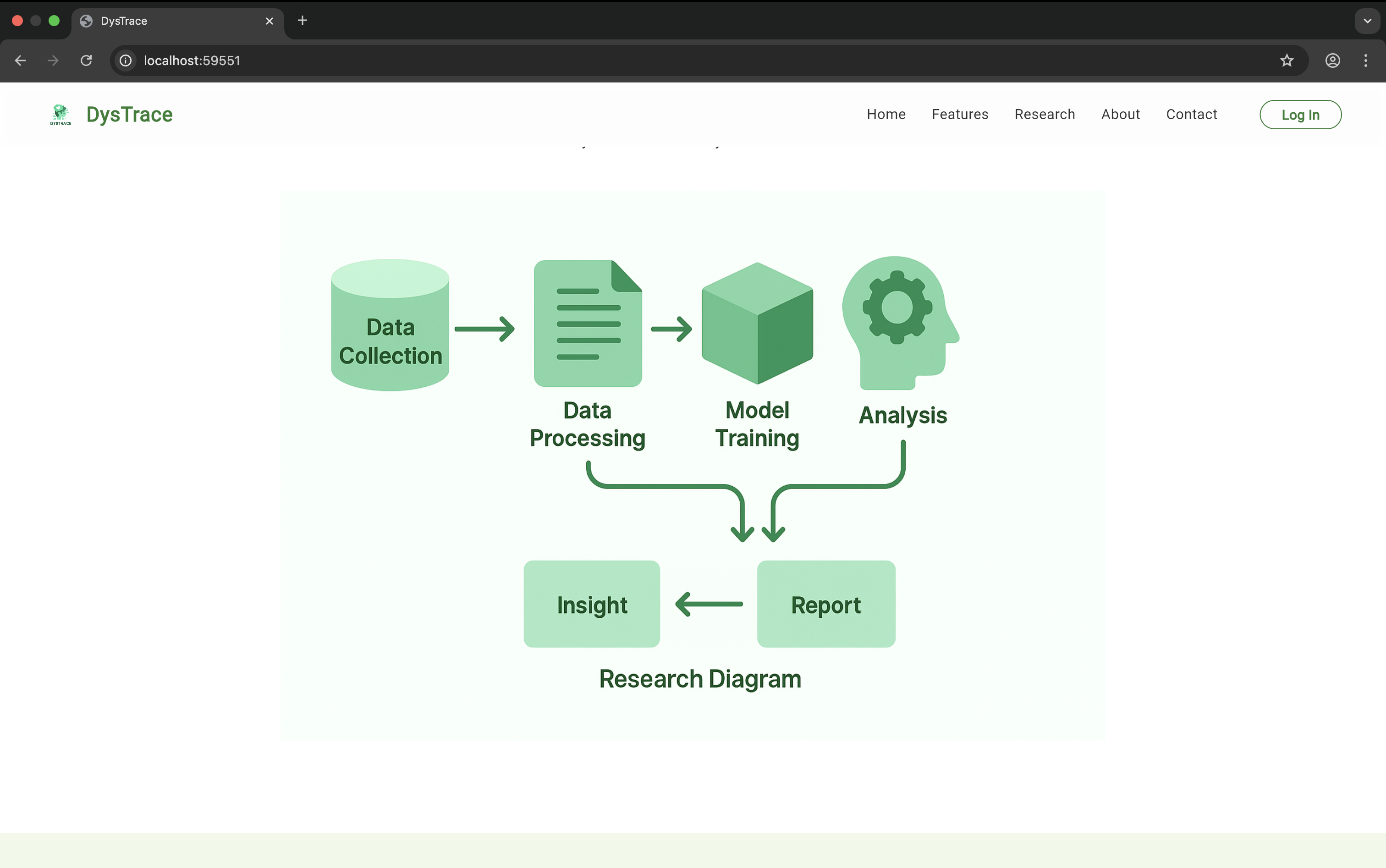
Task: Open a new tab with plus icon
Action: click(302, 21)
